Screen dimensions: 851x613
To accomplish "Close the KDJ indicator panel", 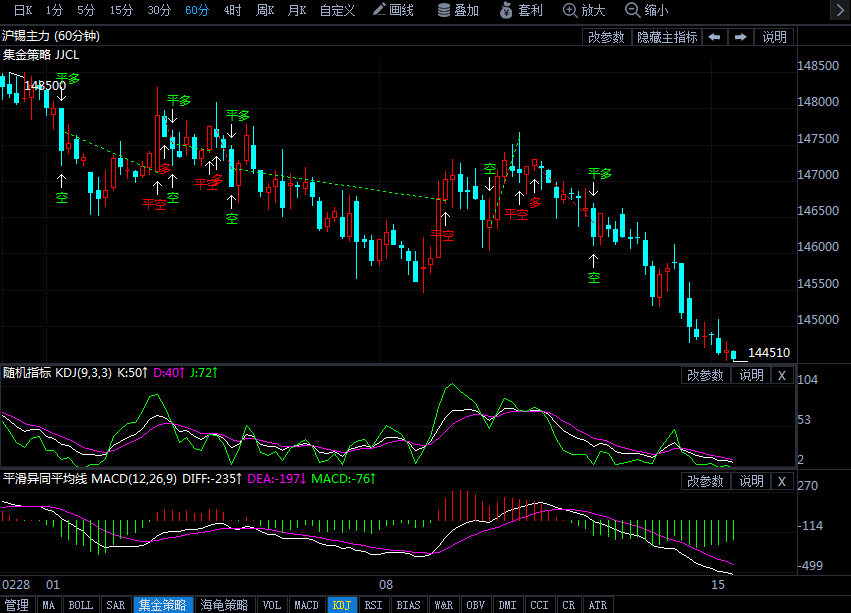I will 782,375.
